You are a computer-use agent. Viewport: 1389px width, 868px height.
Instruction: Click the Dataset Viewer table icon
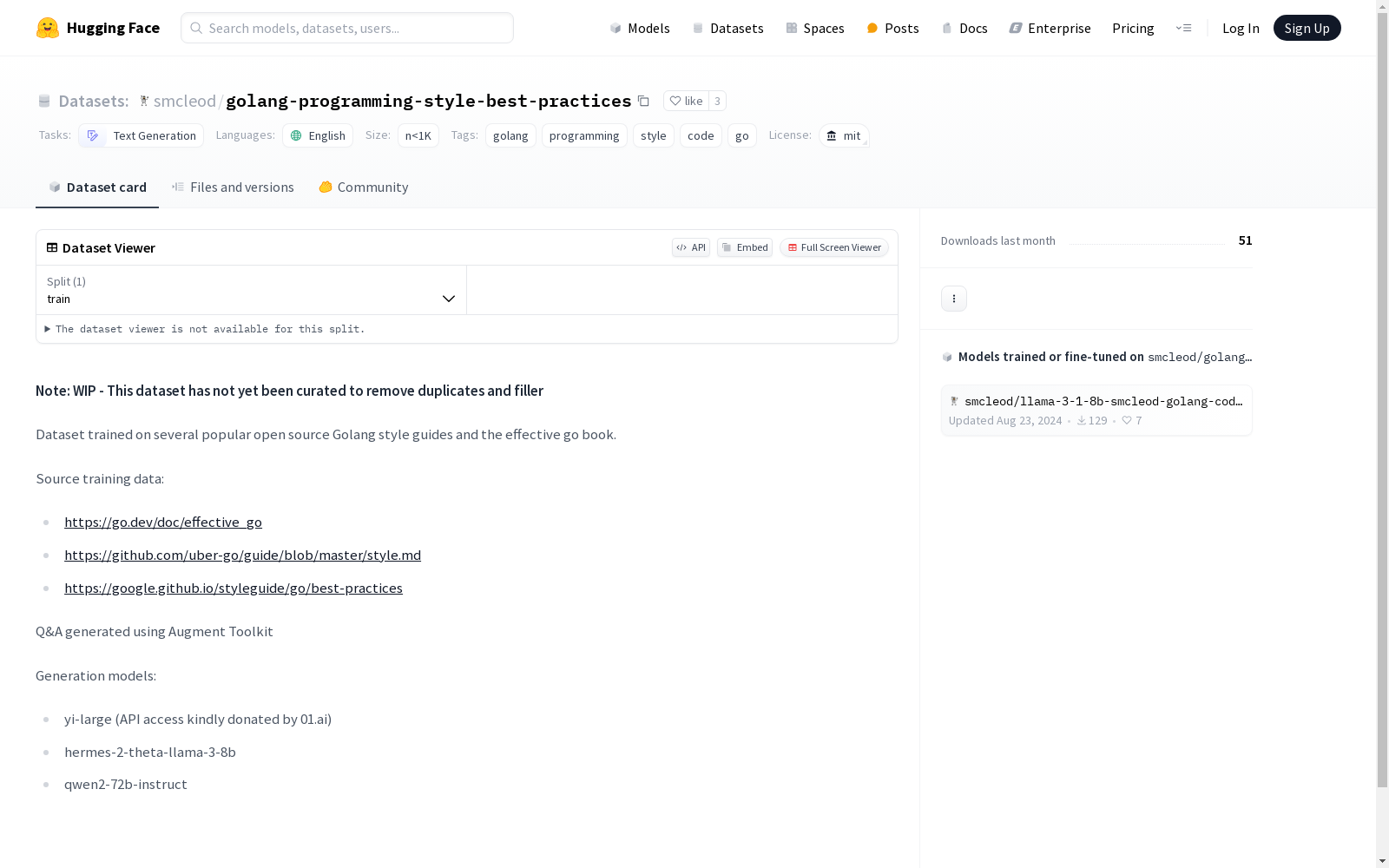tap(52, 247)
